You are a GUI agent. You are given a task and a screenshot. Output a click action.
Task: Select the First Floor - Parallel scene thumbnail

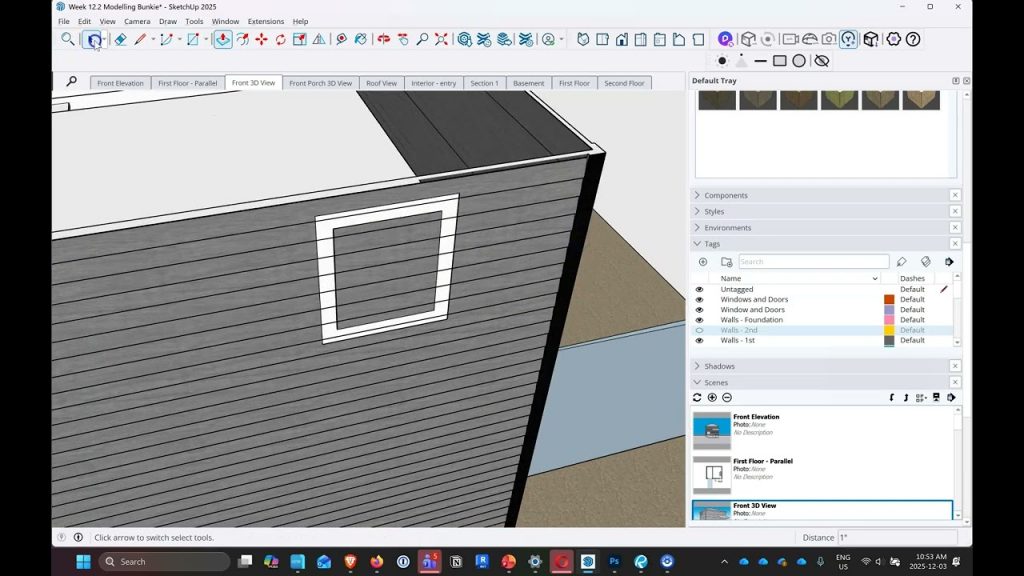[712, 473]
